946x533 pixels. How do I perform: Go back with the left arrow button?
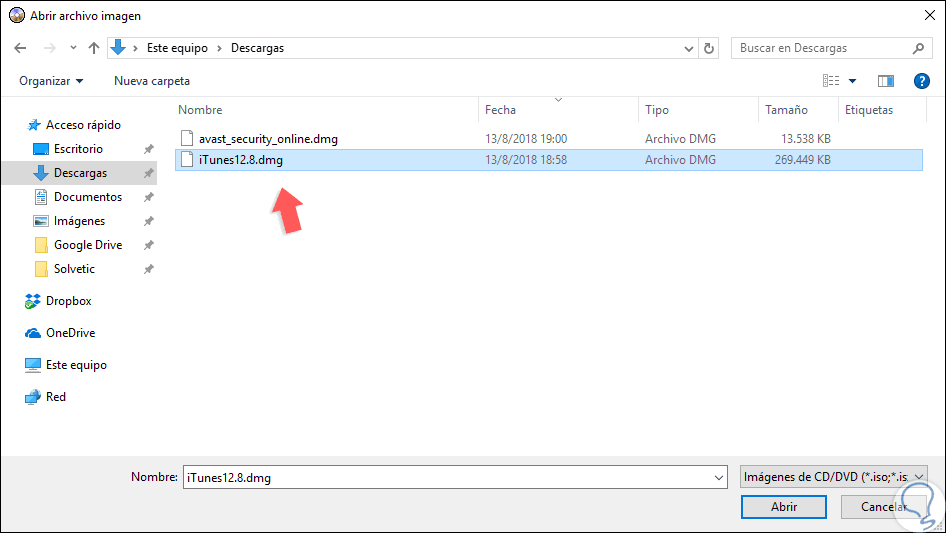[x=21, y=48]
